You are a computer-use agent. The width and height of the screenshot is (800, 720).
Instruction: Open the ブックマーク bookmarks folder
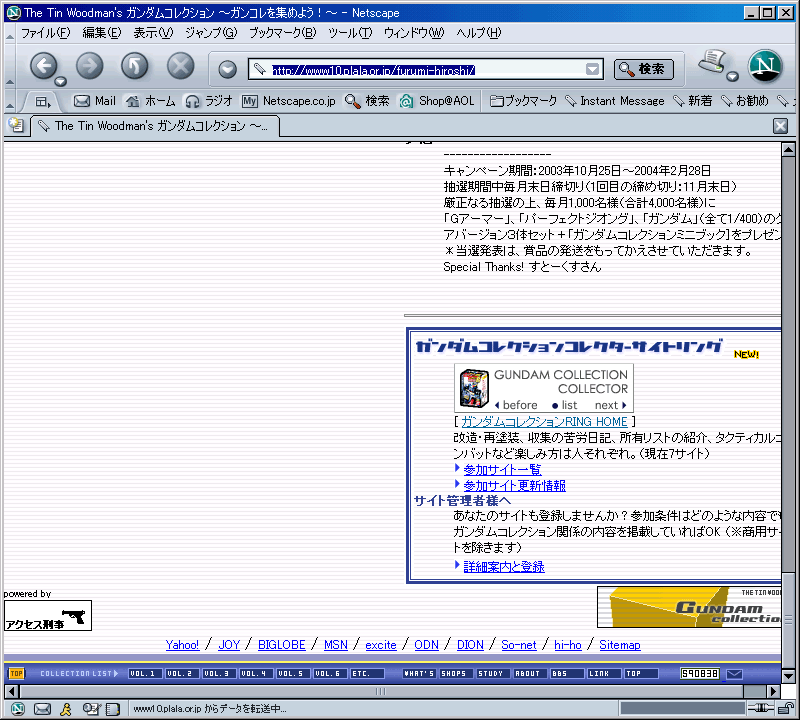tap(523, 101)
